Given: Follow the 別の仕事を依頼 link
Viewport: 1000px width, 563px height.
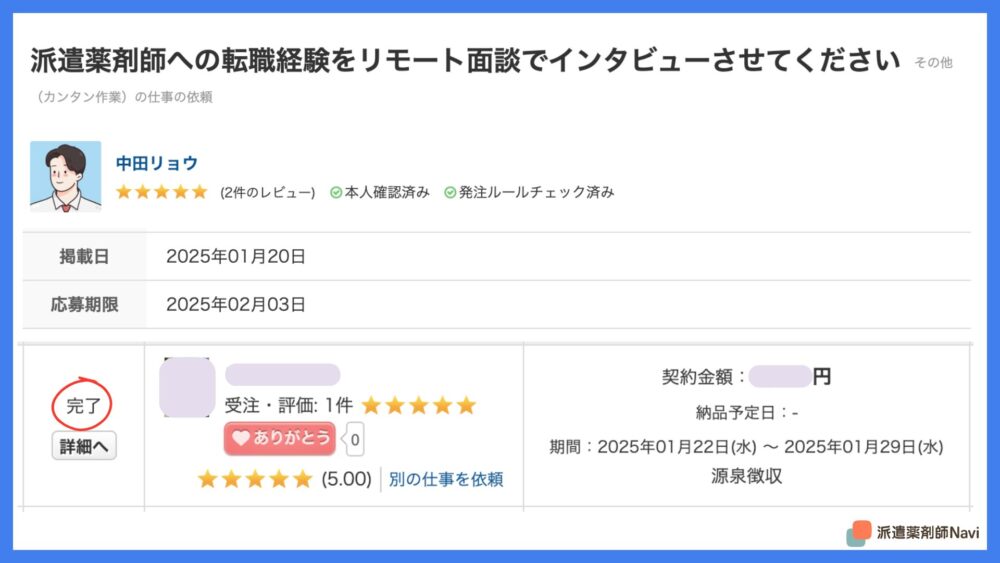Looking at the screenshot, I should click(446, 479).
